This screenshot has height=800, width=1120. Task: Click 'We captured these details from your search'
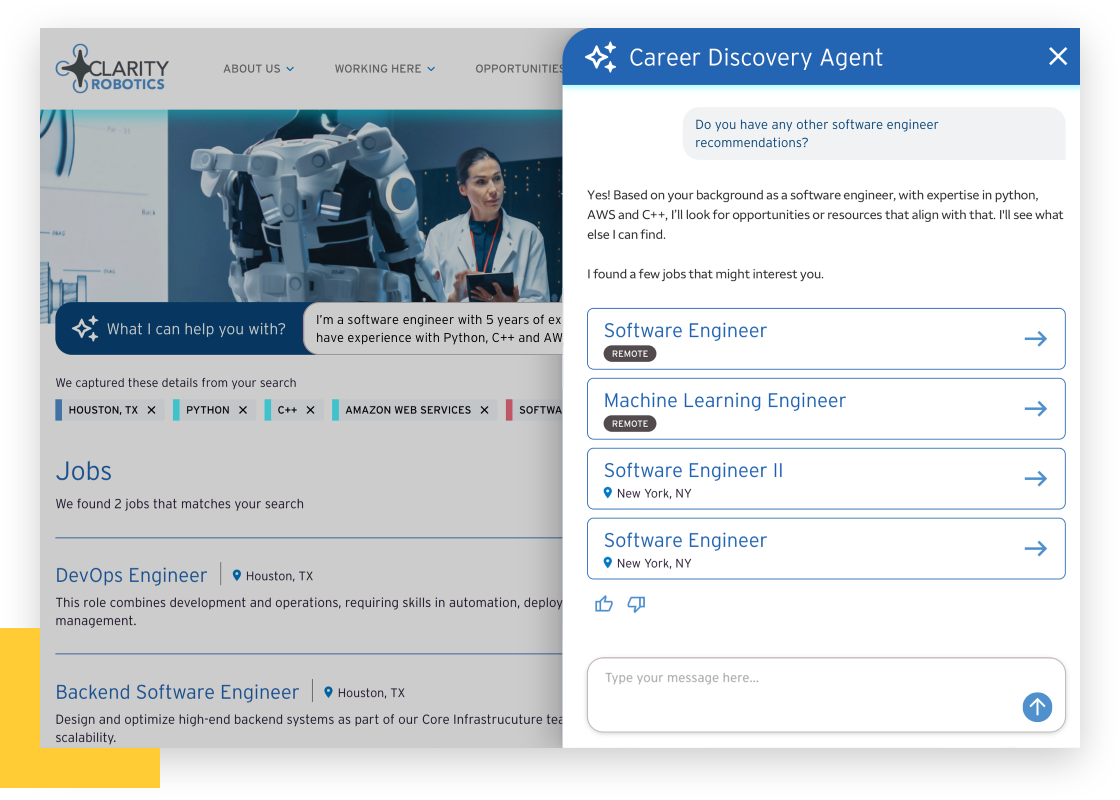click(x=176, y=383)
